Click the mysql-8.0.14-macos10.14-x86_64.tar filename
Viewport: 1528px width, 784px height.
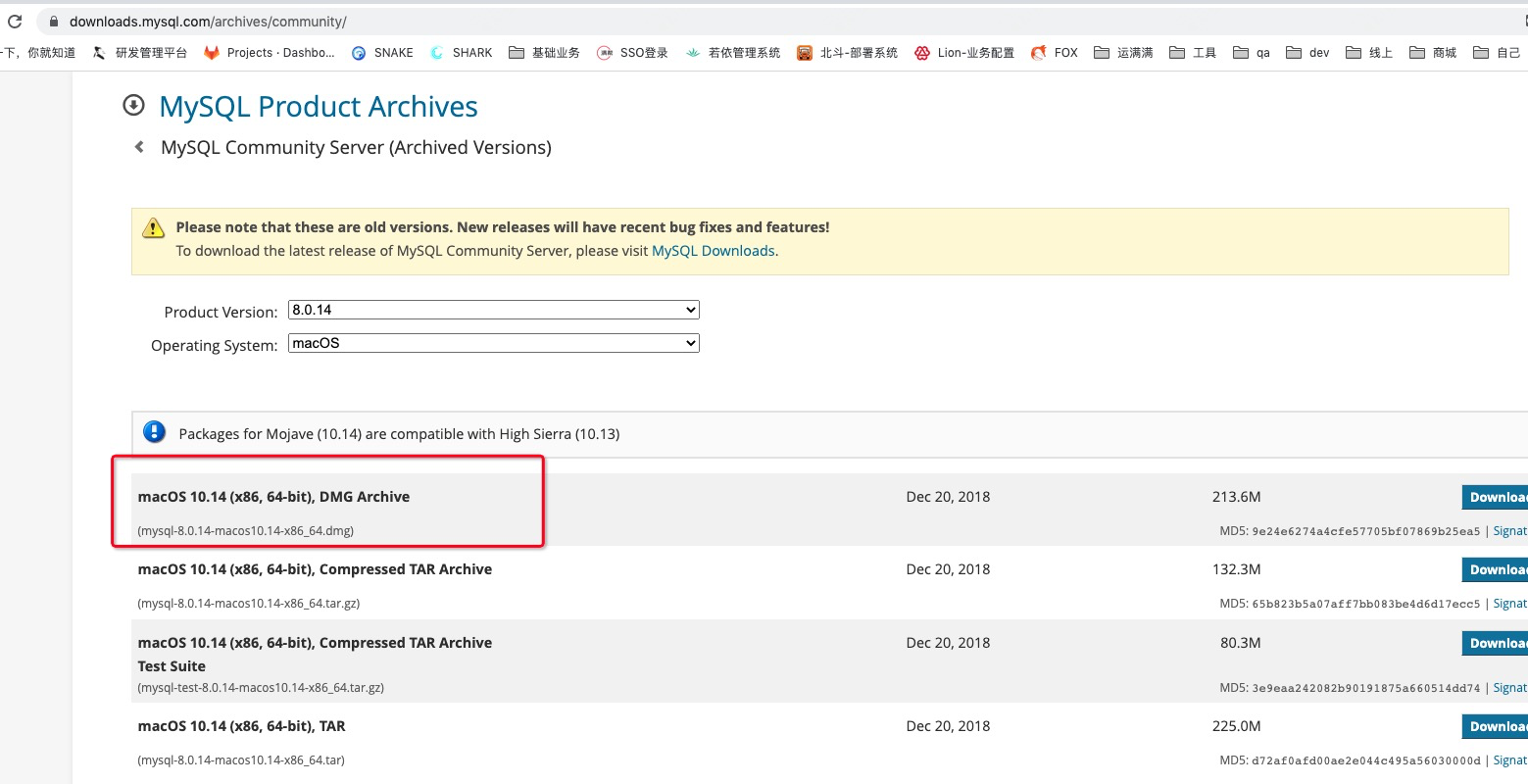(241, 760)
